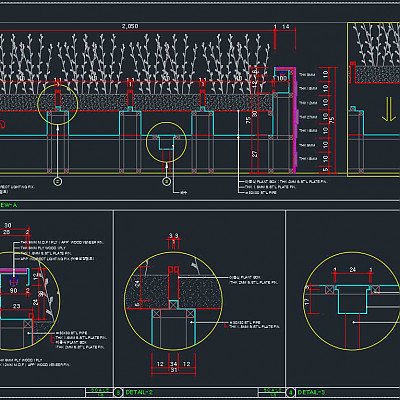Click the circled 4 beside DETAIL-3 title

pos(291,393)
